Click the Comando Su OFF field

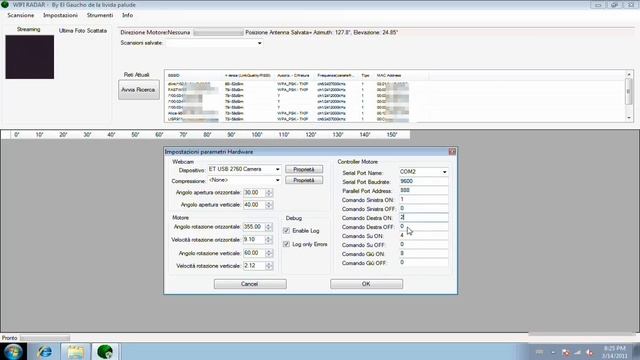point(423,244)
